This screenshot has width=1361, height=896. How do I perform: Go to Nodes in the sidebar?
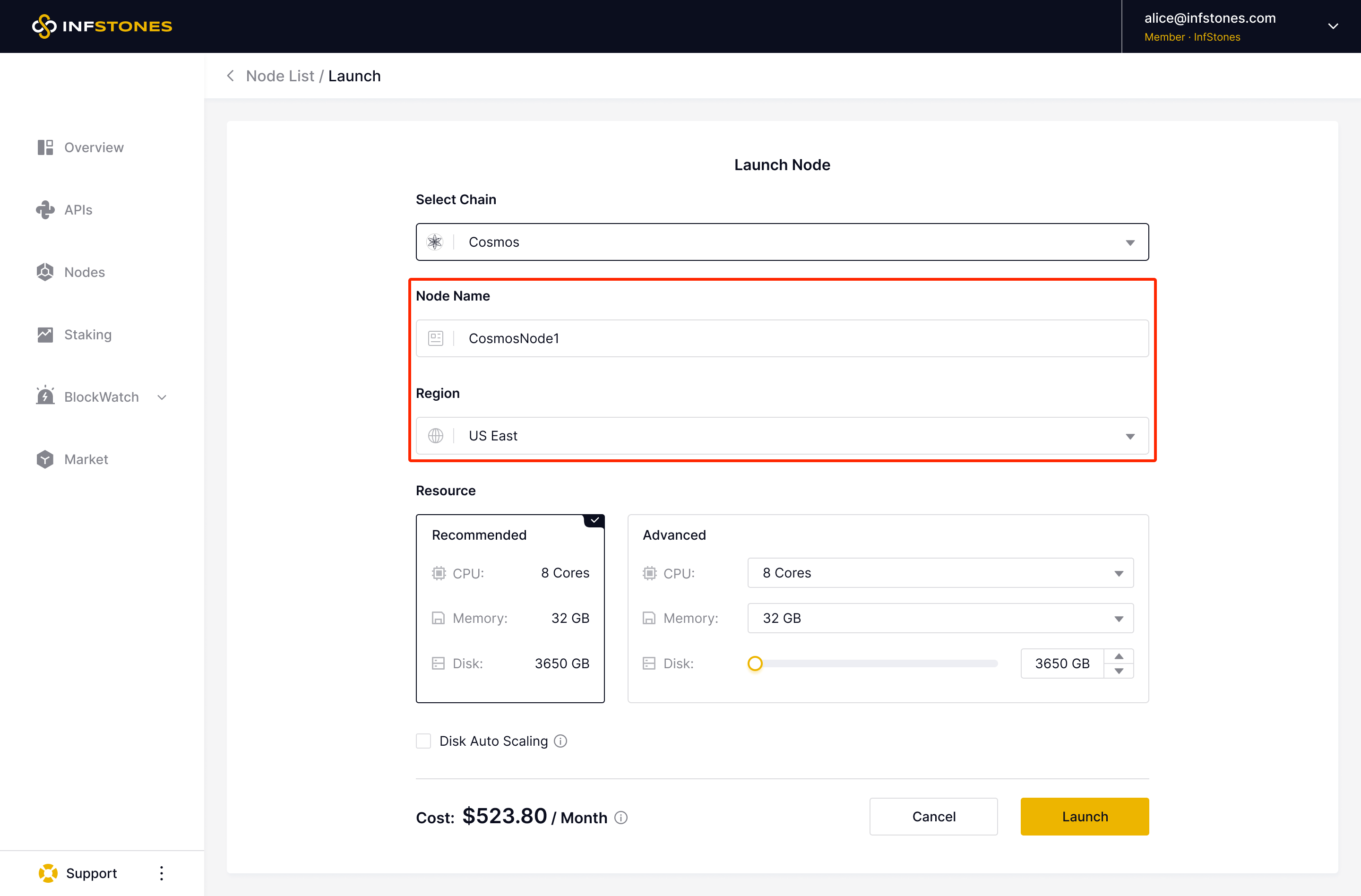84,272
